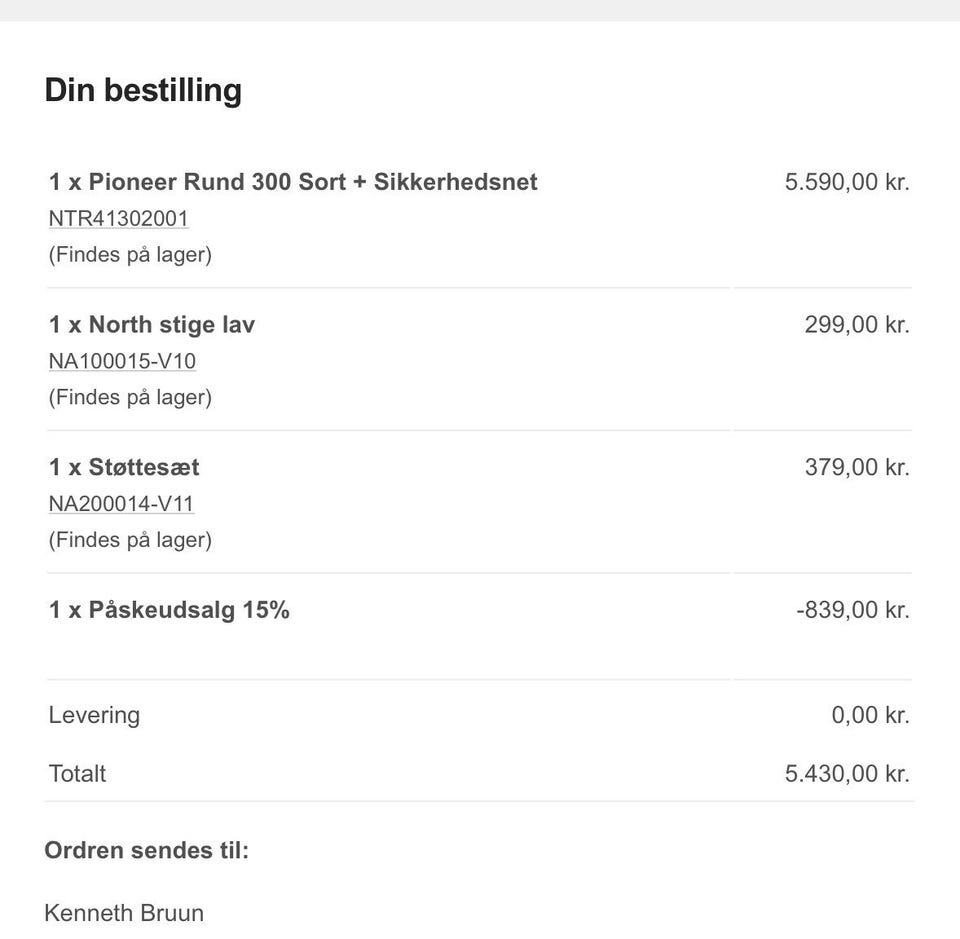The image size is (960, 939).
Task: Click the Totalt label
Action: 77,774
